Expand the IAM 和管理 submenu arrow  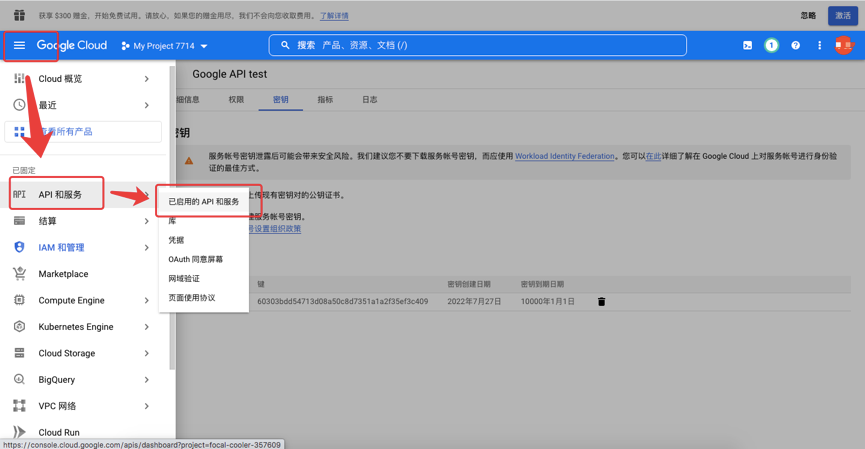click(x=147, y=247)
